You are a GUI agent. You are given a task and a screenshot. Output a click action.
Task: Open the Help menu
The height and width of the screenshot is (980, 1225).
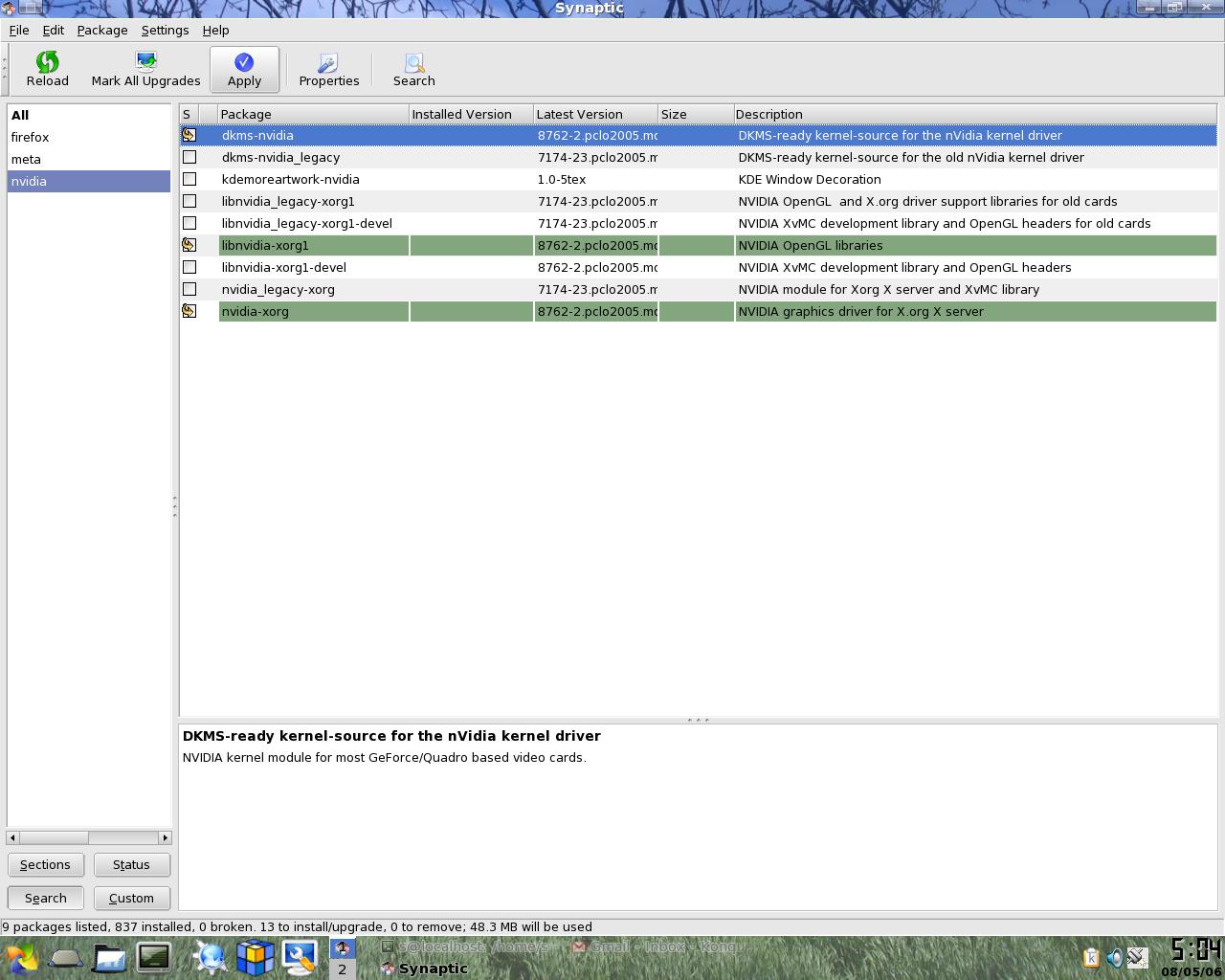click(x=215, y=30)
